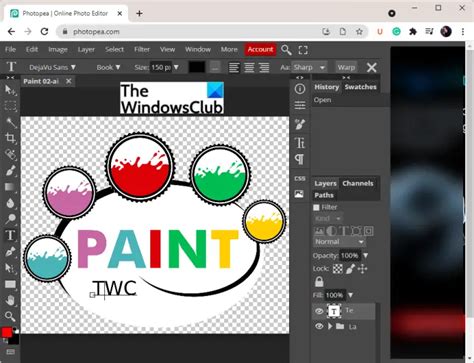
Task: Enable the Filter checkbox in Layers panel
Action: 316,207
